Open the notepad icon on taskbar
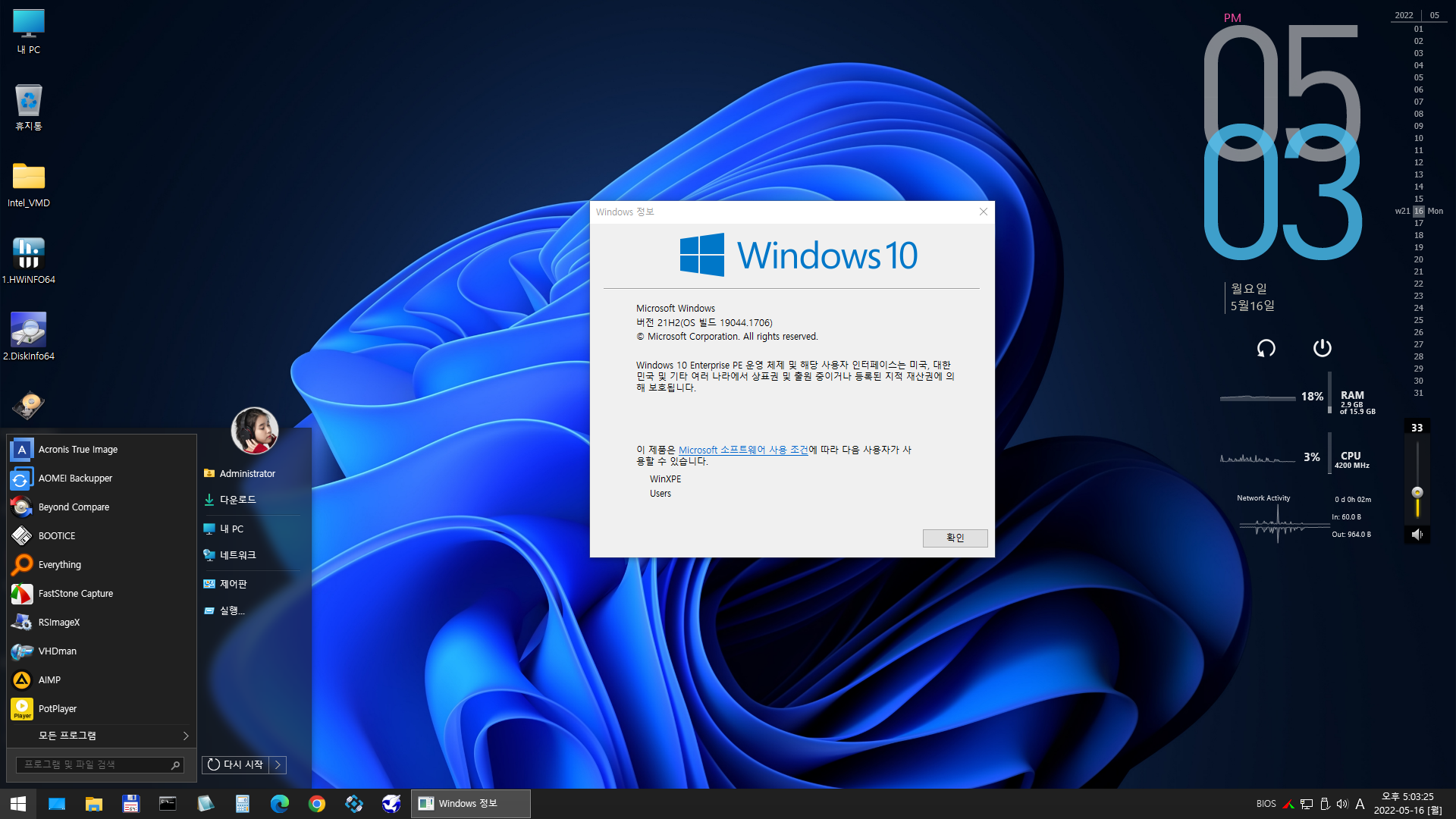This screenshot has height=819, width=1456. pos(205,804)
